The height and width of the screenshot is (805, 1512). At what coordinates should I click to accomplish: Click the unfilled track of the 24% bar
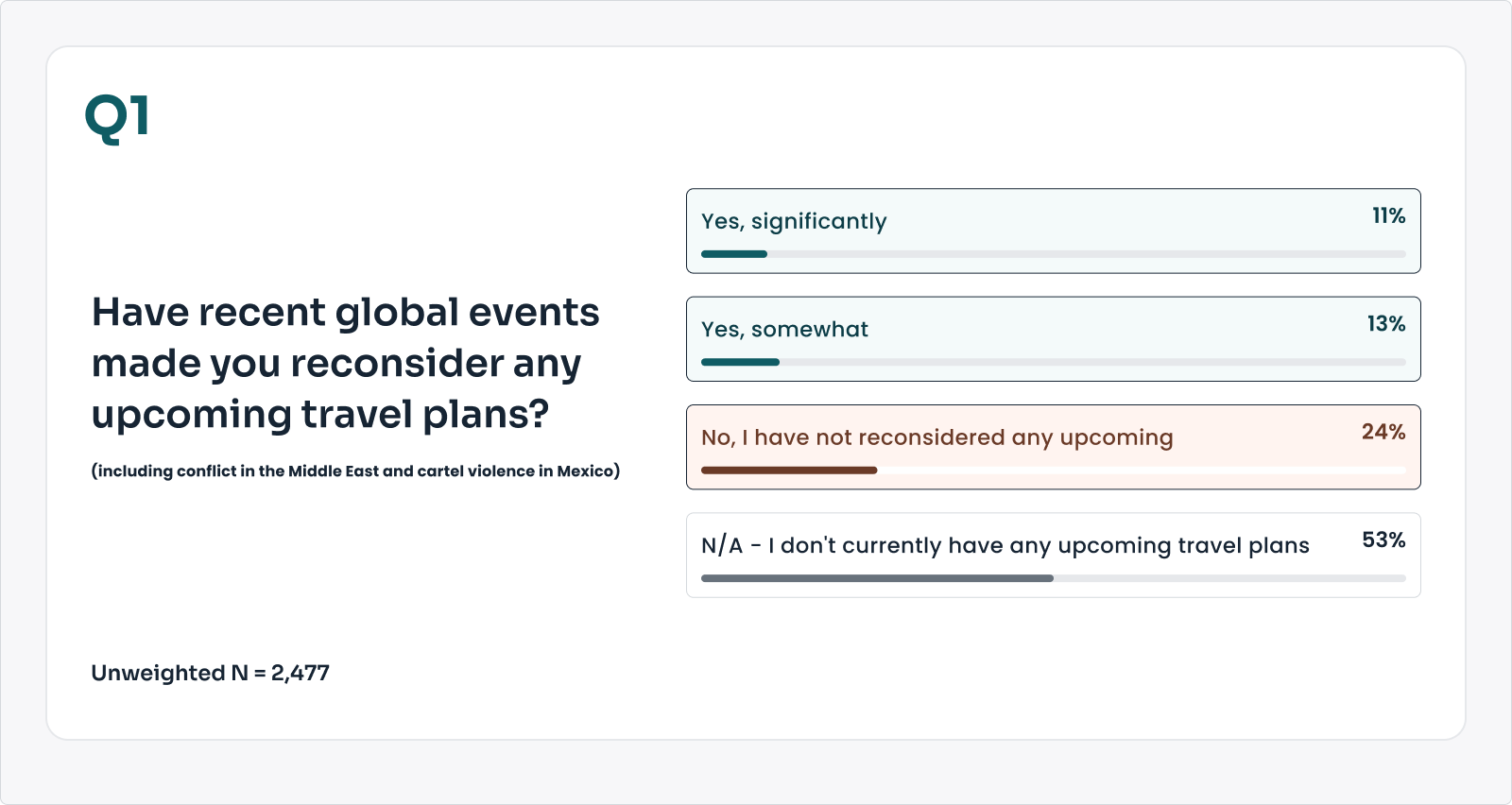click(1142, 470)
